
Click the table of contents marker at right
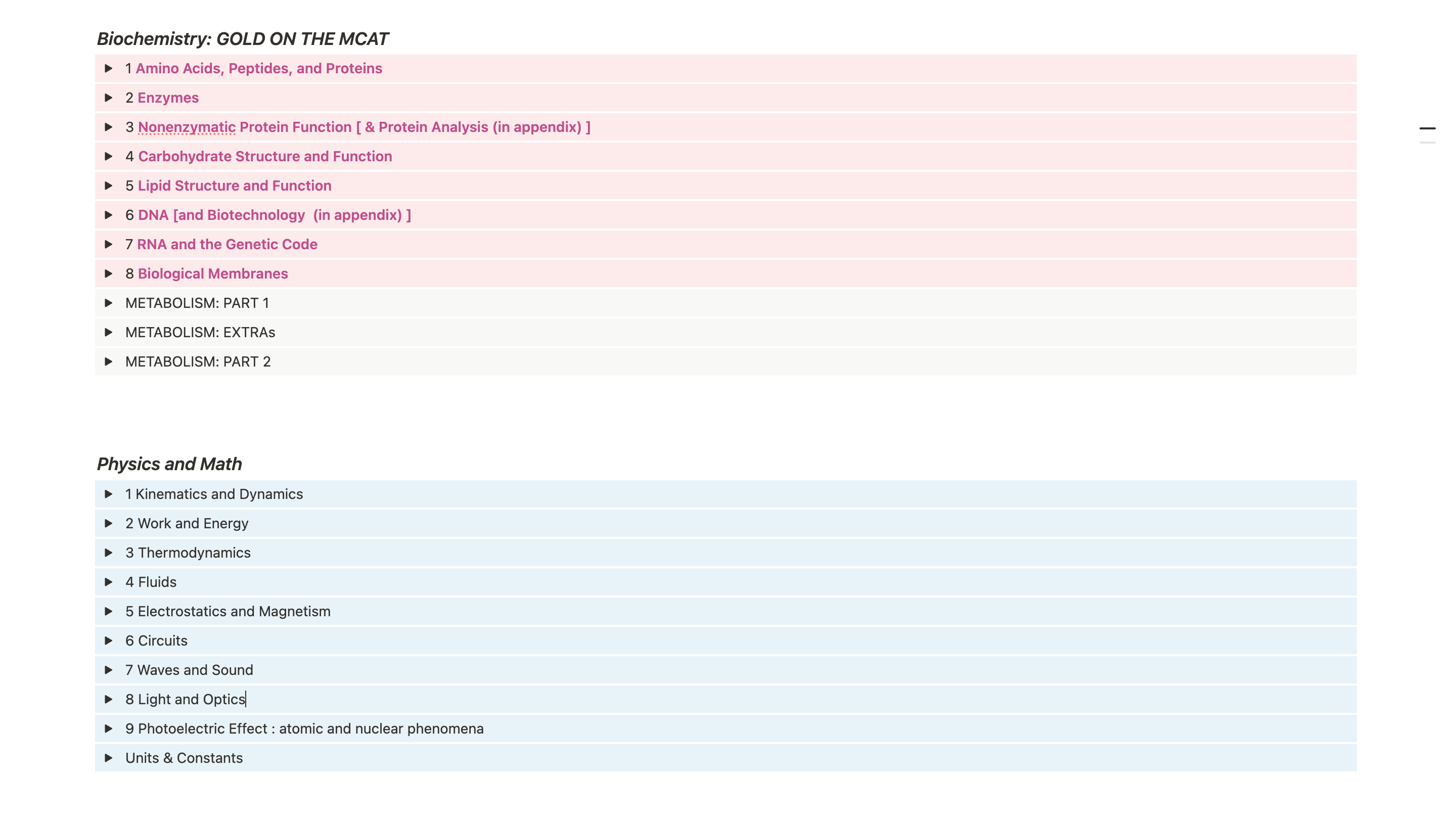click(x=1427, y=129)
